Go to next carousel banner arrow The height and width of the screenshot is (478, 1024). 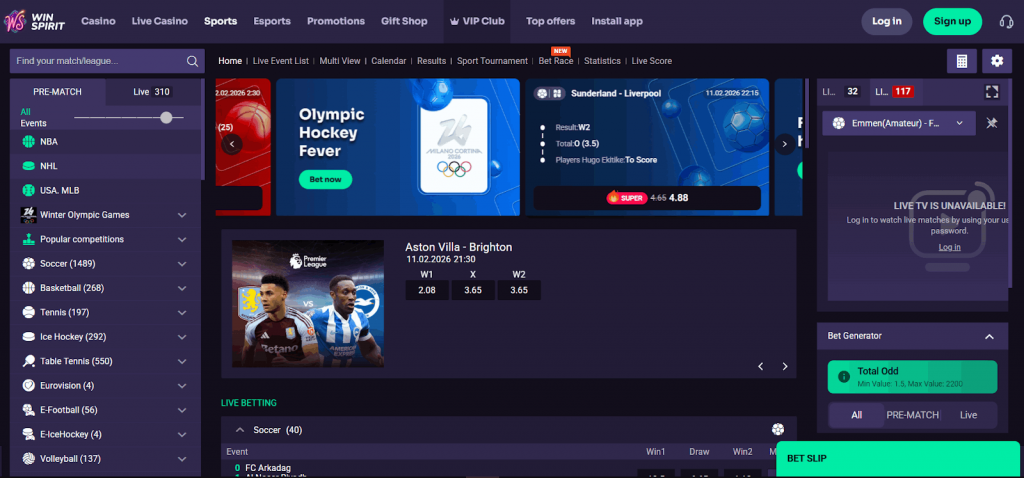[x=785, y=144]
